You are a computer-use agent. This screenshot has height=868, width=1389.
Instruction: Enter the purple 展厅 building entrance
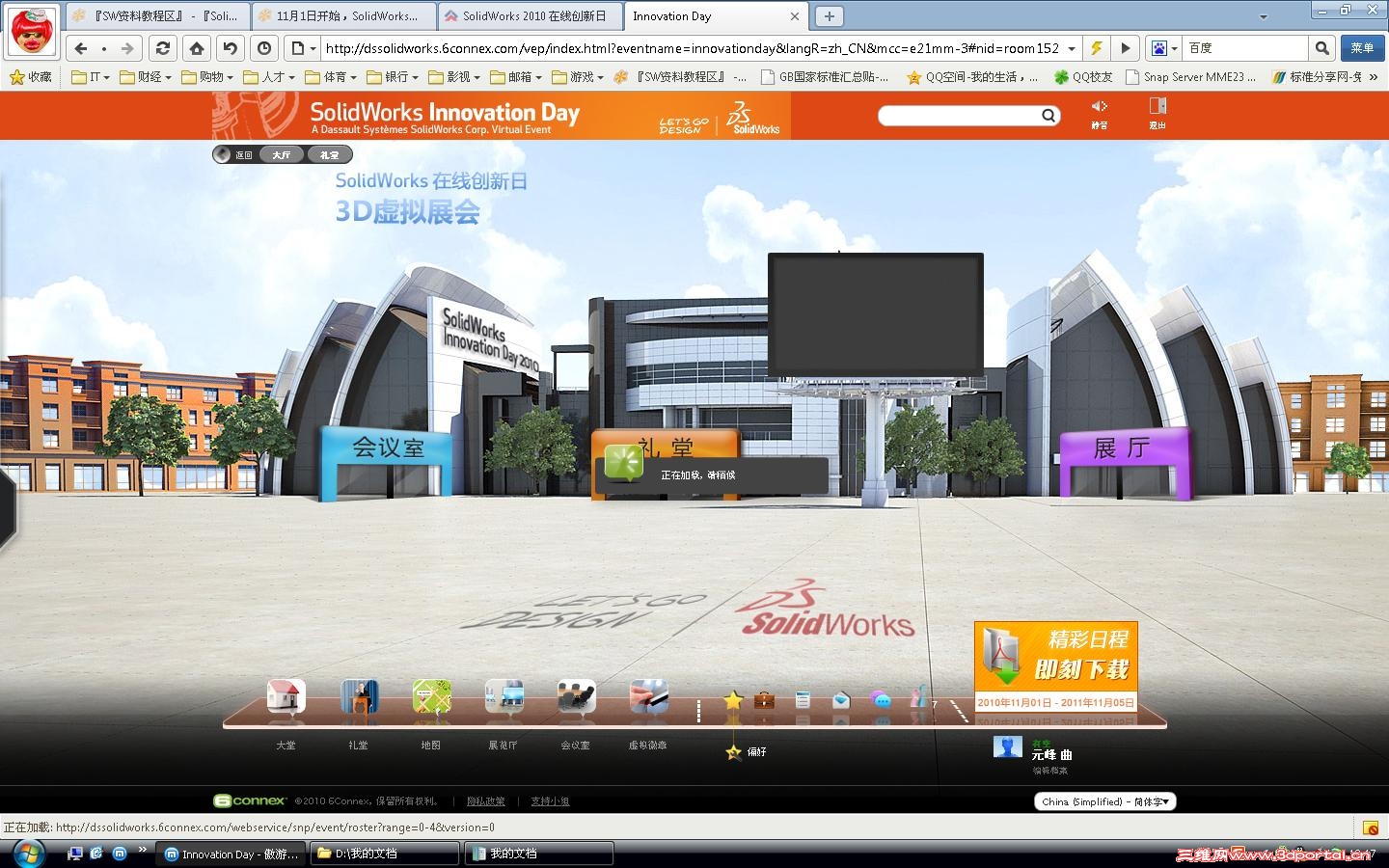[x=1125, y=462]
